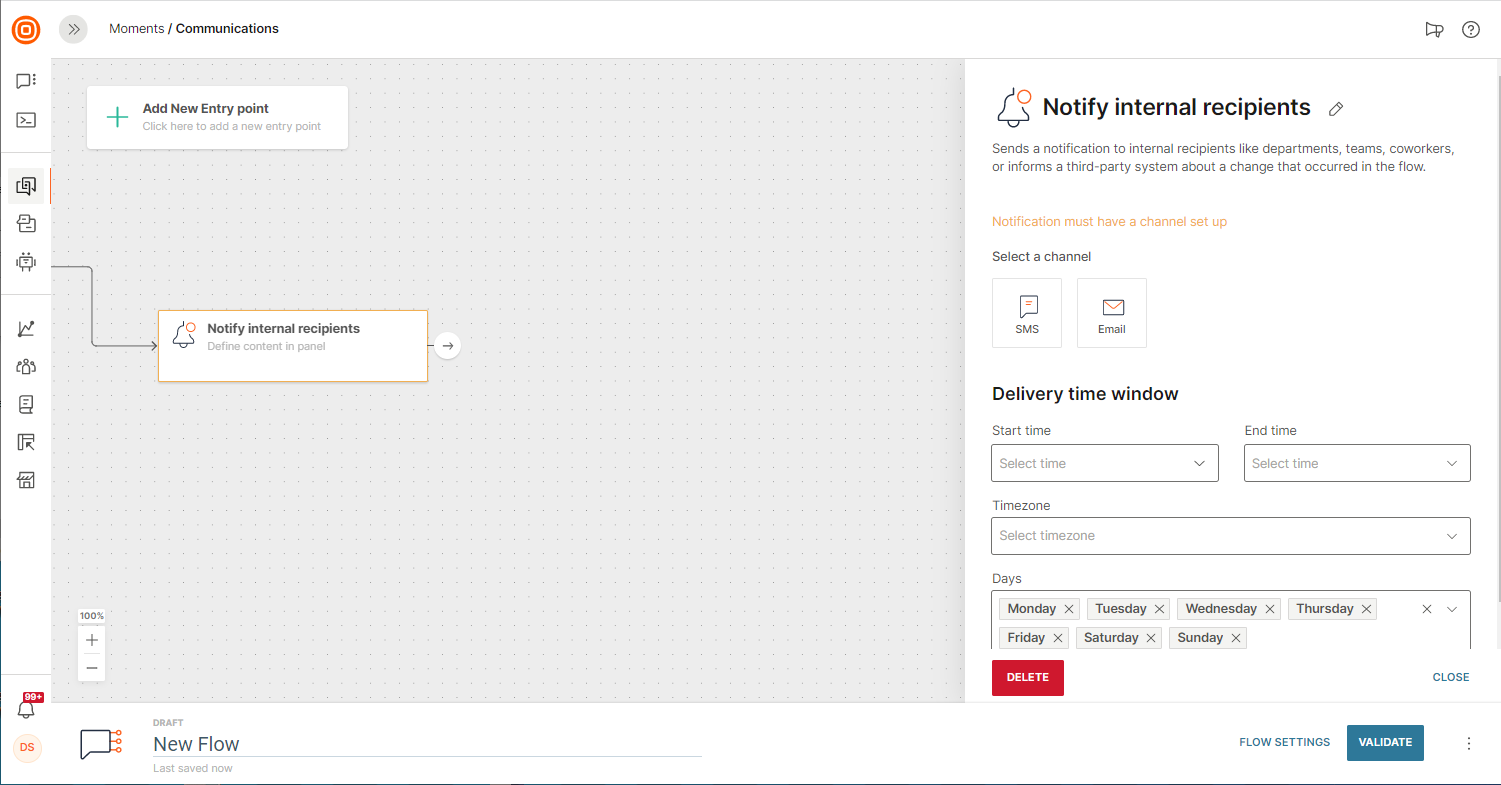This screenshot has height=785, width=1501.
Task: Open the analytics chart icon in the sidebar
Action: click(x=26, y=328)
